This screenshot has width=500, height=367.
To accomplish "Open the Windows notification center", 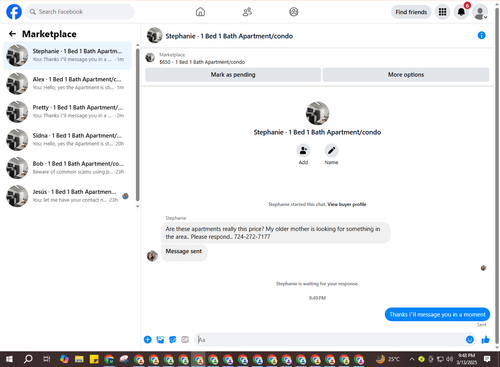I will (x=487, y=359).
